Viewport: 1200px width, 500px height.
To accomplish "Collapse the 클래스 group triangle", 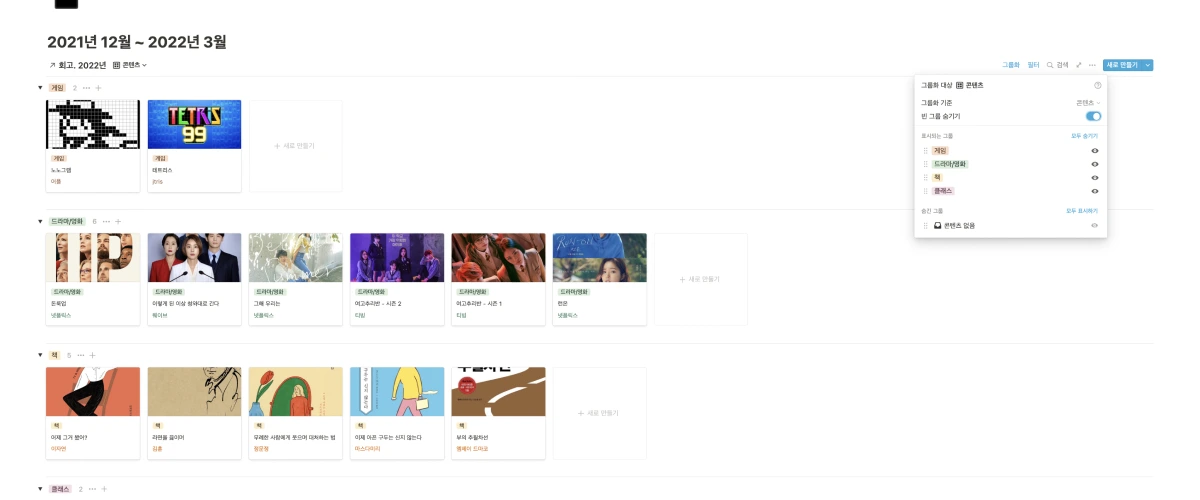I will (41, 489).
